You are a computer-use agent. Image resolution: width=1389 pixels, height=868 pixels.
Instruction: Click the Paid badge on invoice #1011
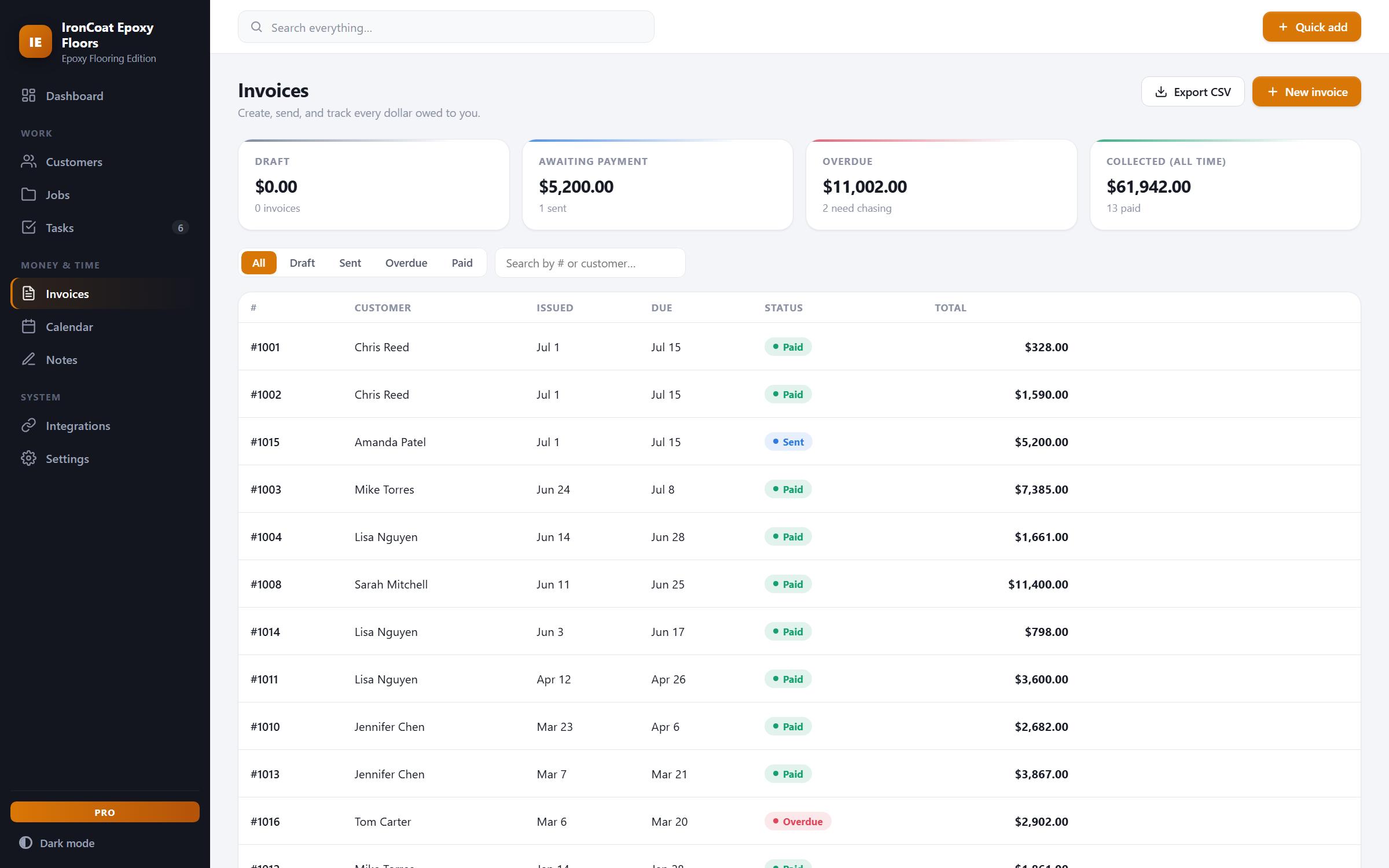[788, 679]
